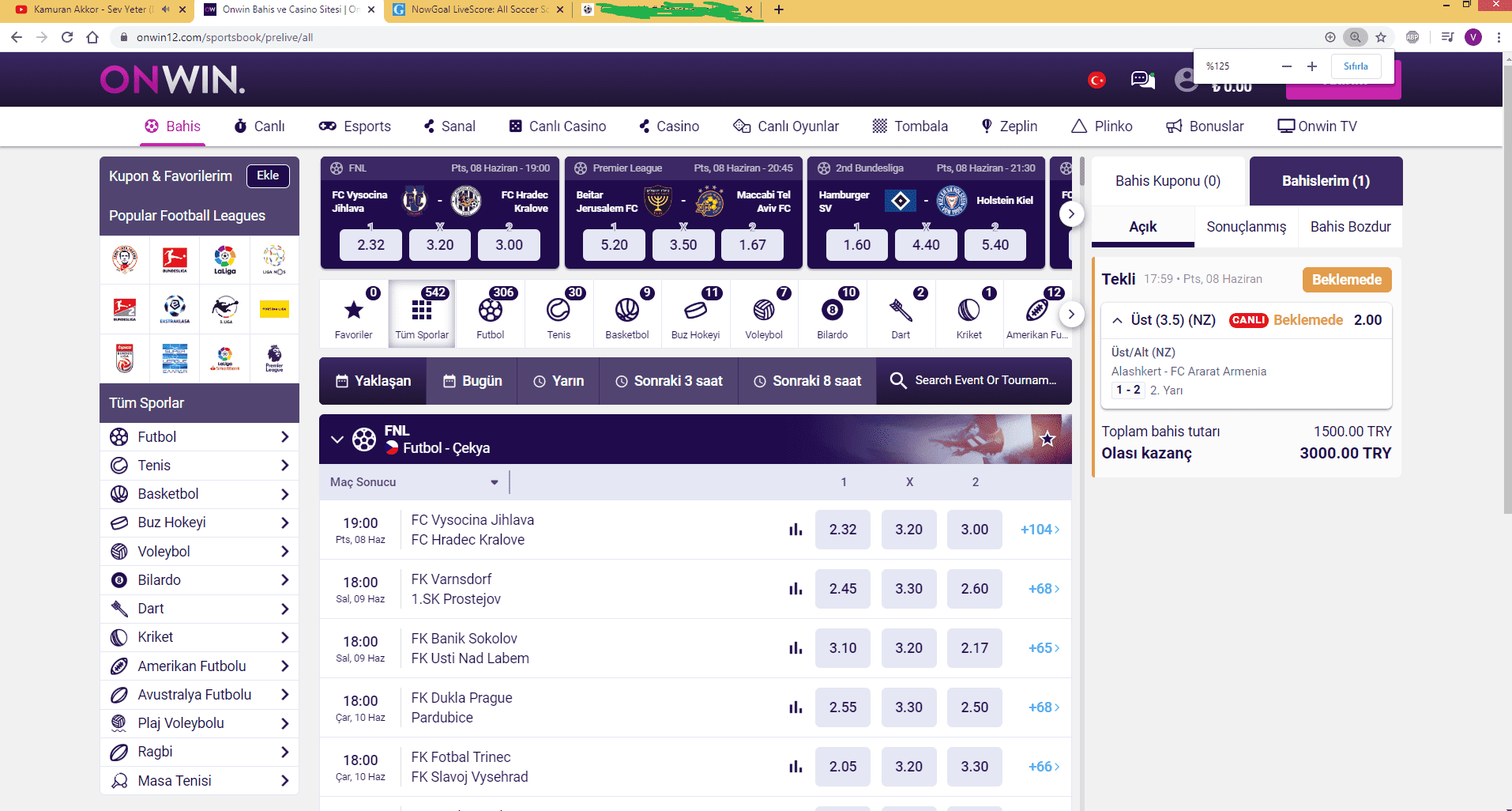The image size is (1512, 811).
Task: Switch to Bahis Bozdur tab
Action: (x=1350, y=227)
